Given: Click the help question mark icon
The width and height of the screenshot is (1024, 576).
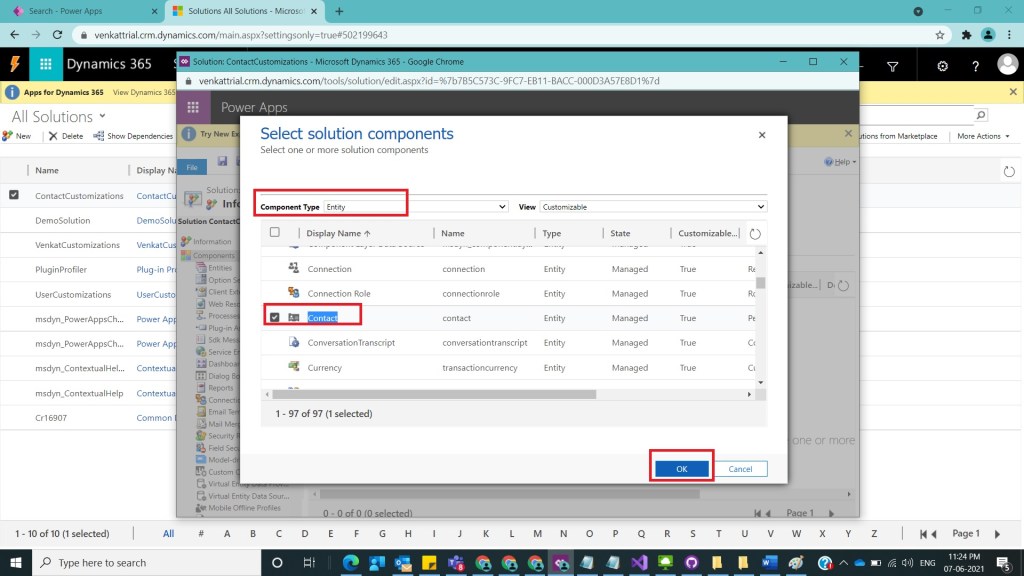Looking at the screenshot, I should (975, 66).
